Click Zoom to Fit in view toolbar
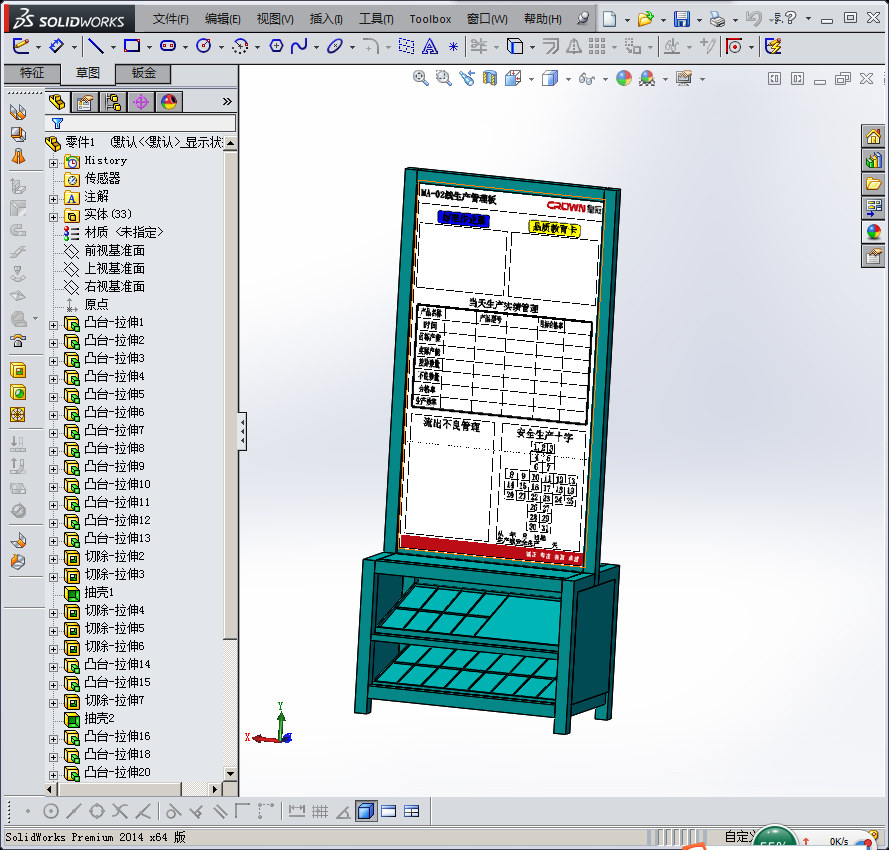The image size is (889, 850). [421, 78]
